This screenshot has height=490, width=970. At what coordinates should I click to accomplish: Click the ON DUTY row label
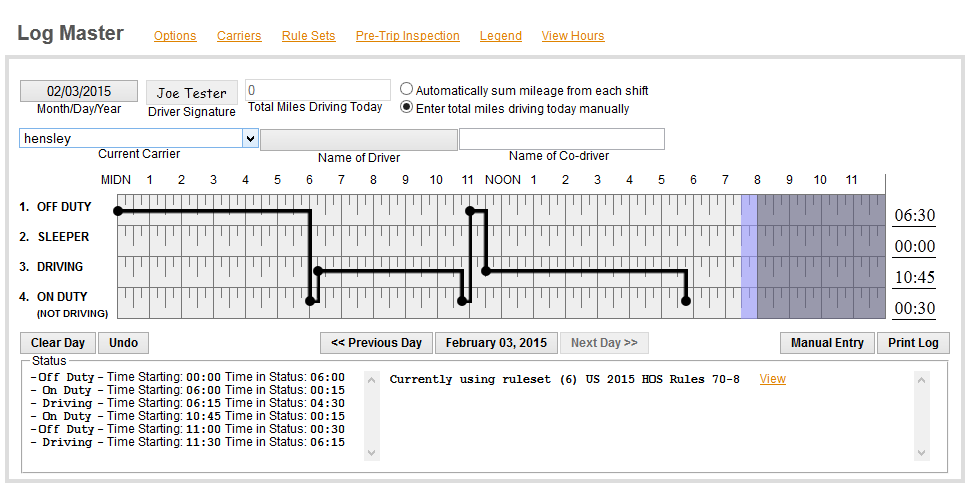coord(62,297)
